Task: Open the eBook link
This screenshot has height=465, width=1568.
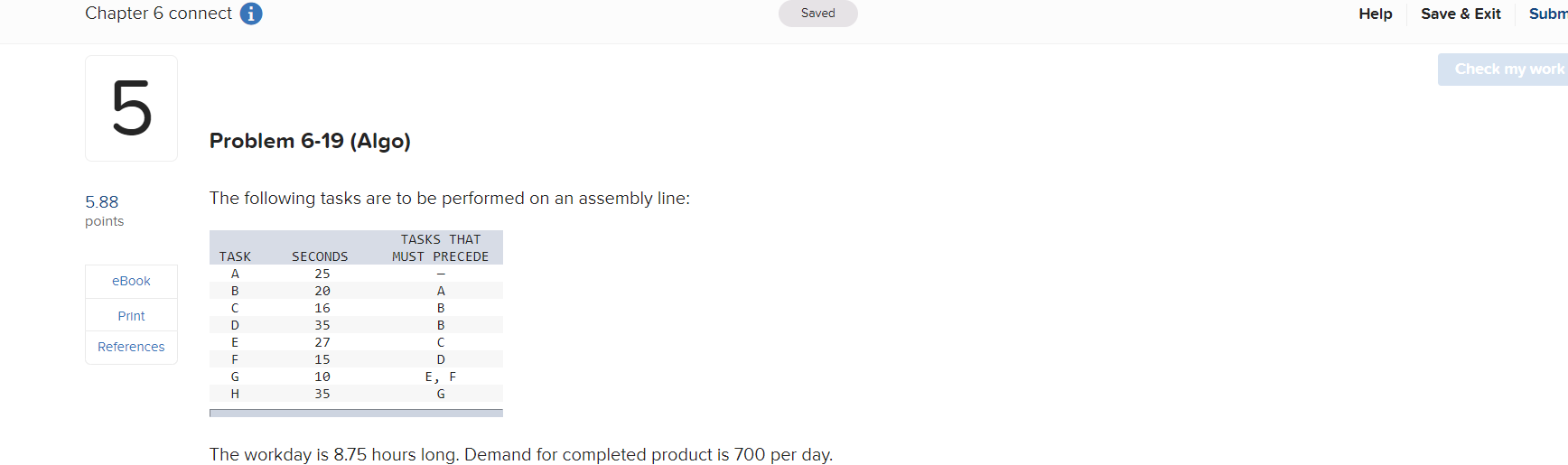Action: 131,281
